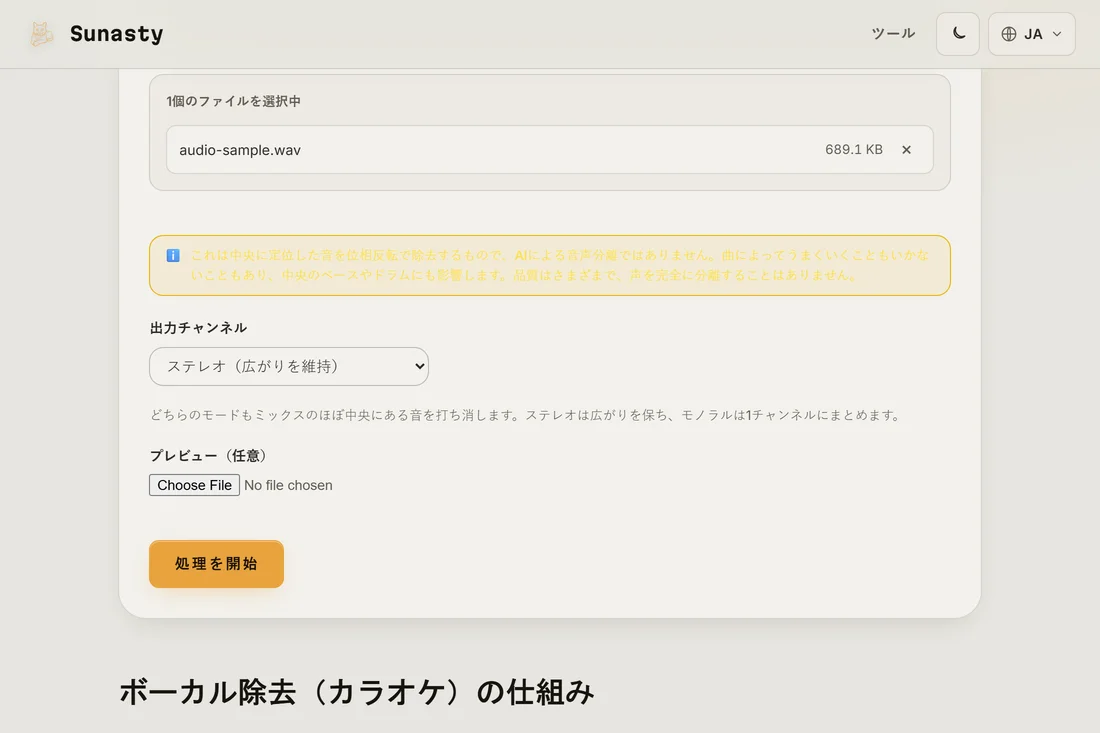The width and height of the screenshot is (1100, 733).
Task: Start processing with 処理を開始 button
Action: tap(216, 564)
